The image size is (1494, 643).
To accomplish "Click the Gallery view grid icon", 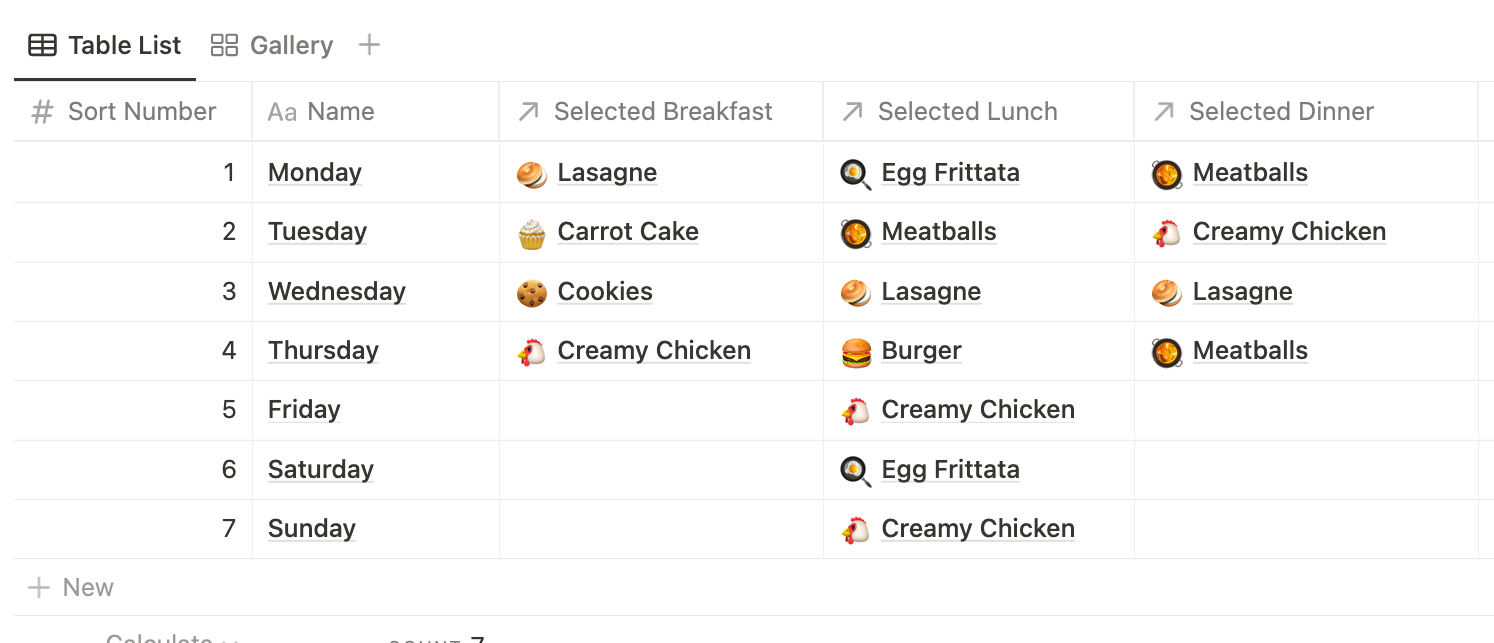I will [x=224, y=45].
